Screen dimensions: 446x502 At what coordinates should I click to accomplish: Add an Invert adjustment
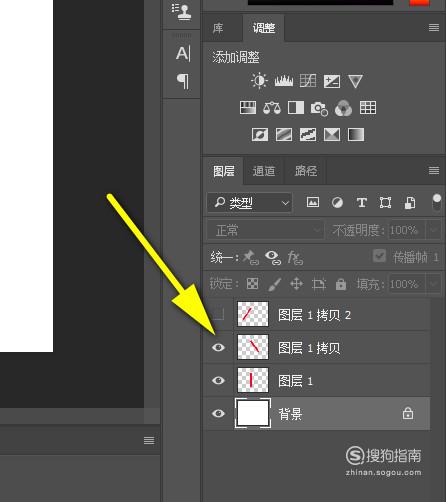pyautogui.click(x=260, y=135)
